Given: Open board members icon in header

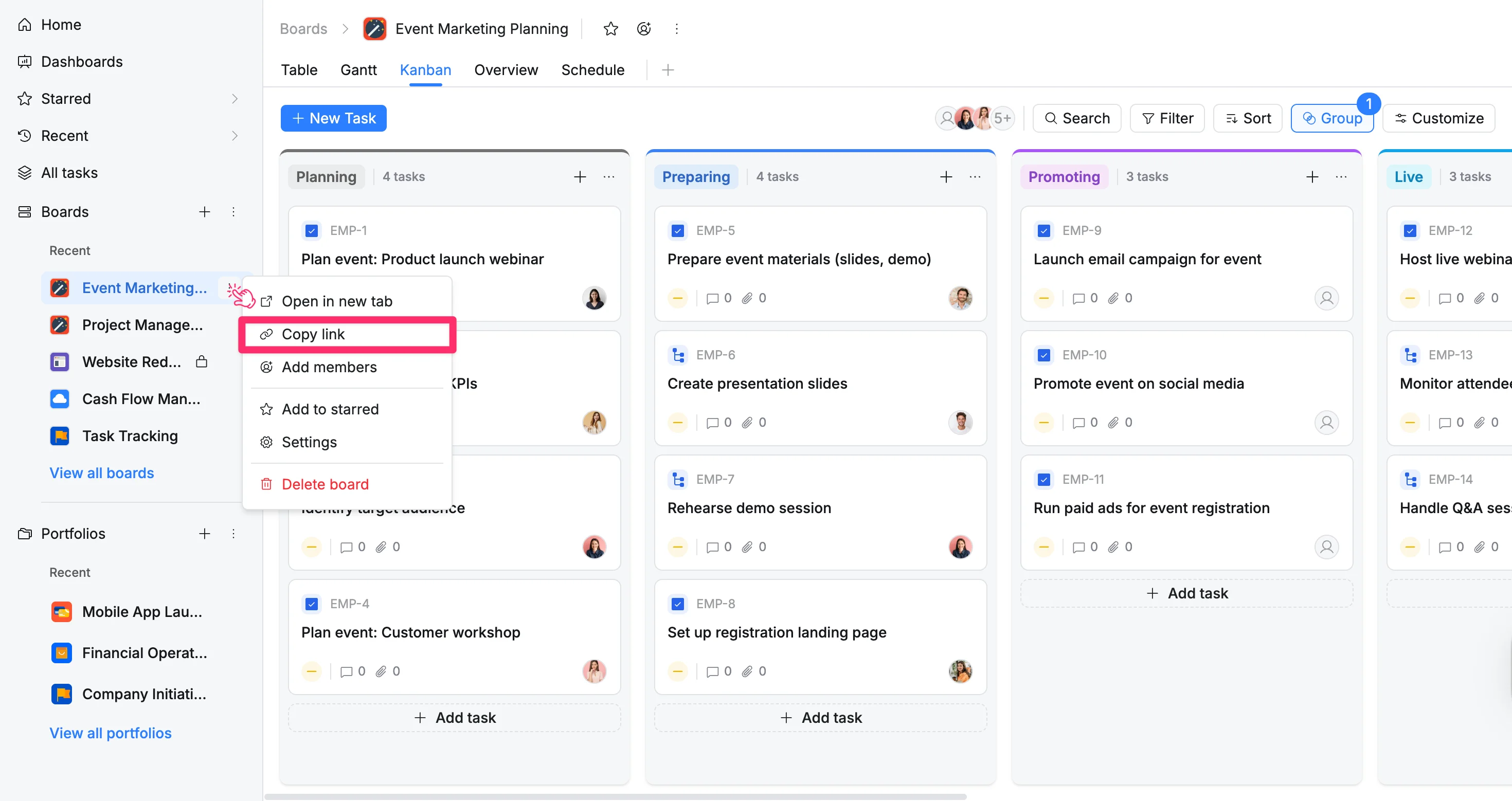Looking at the screenshot, I should click(x=644, y=29).
